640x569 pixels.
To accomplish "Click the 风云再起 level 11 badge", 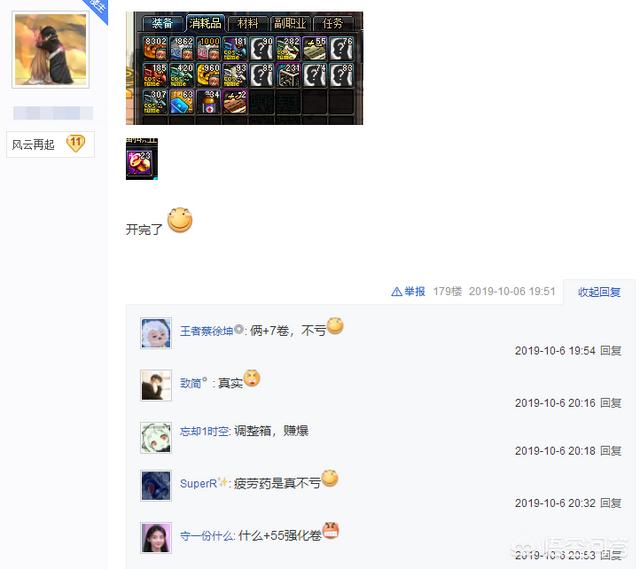I will pyautogui.click(x=51, y=144).
